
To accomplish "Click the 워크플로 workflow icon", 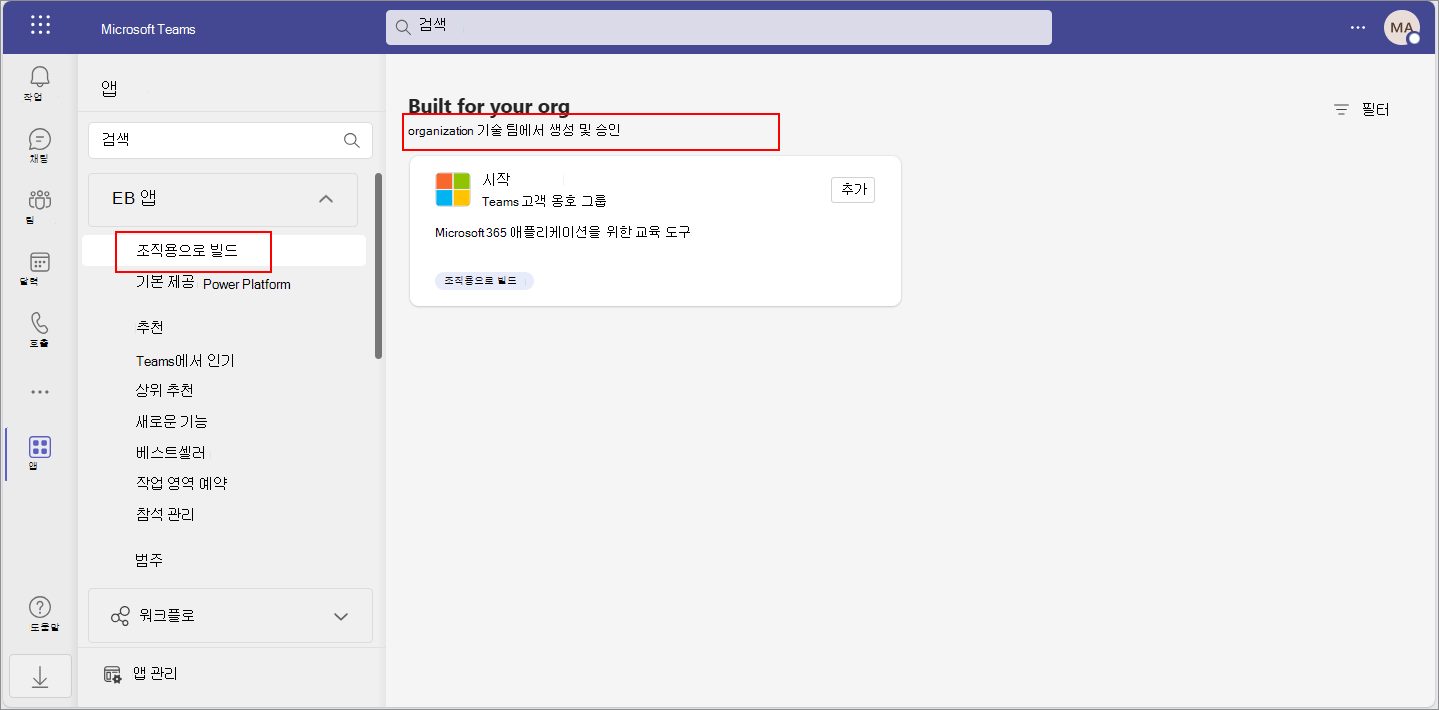I will coord(120,616).
